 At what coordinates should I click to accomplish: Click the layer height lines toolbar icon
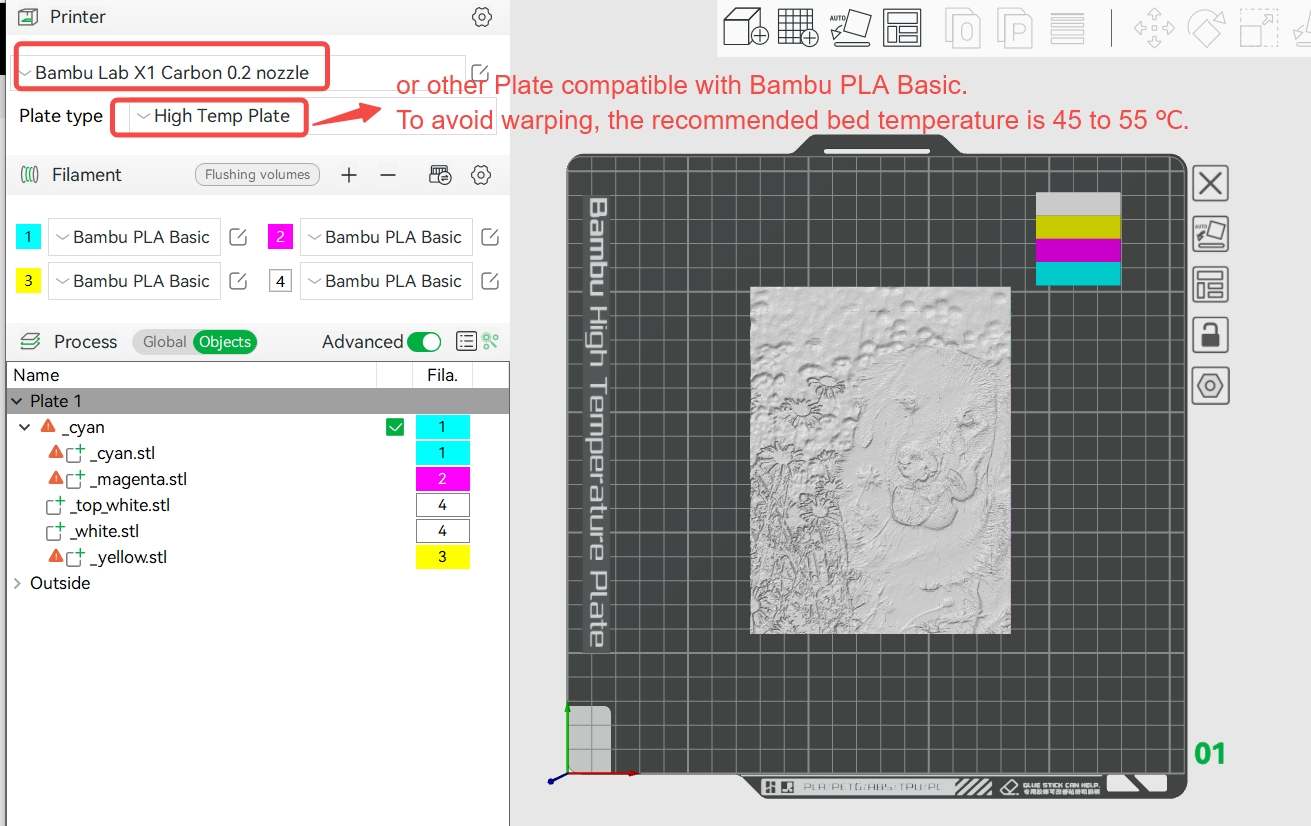(1068, 28)
